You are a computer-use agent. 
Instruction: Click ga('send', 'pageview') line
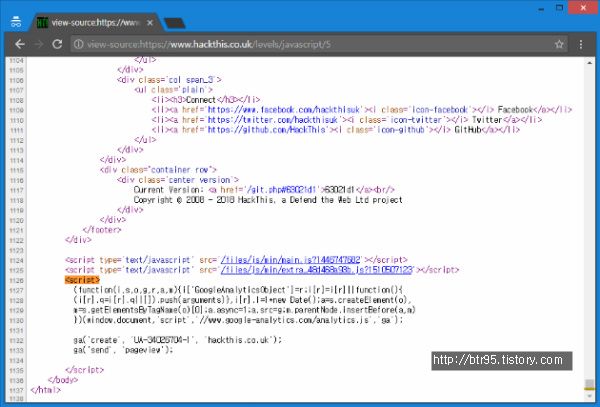pos(123,350)
